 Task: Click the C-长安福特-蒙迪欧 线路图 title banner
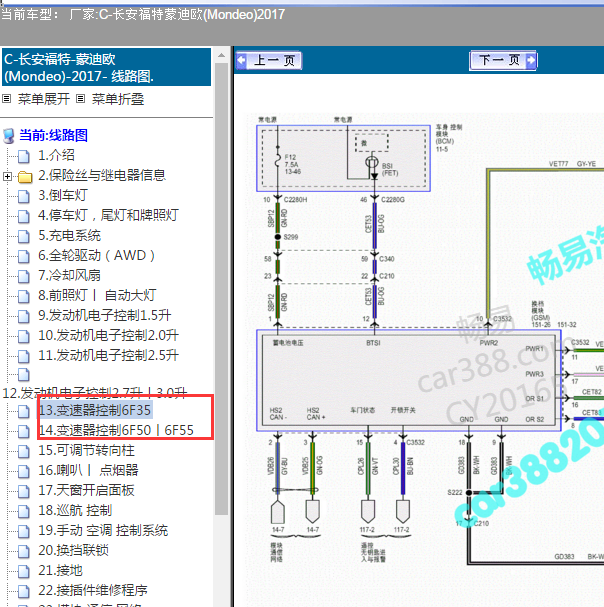pos(106,67)
